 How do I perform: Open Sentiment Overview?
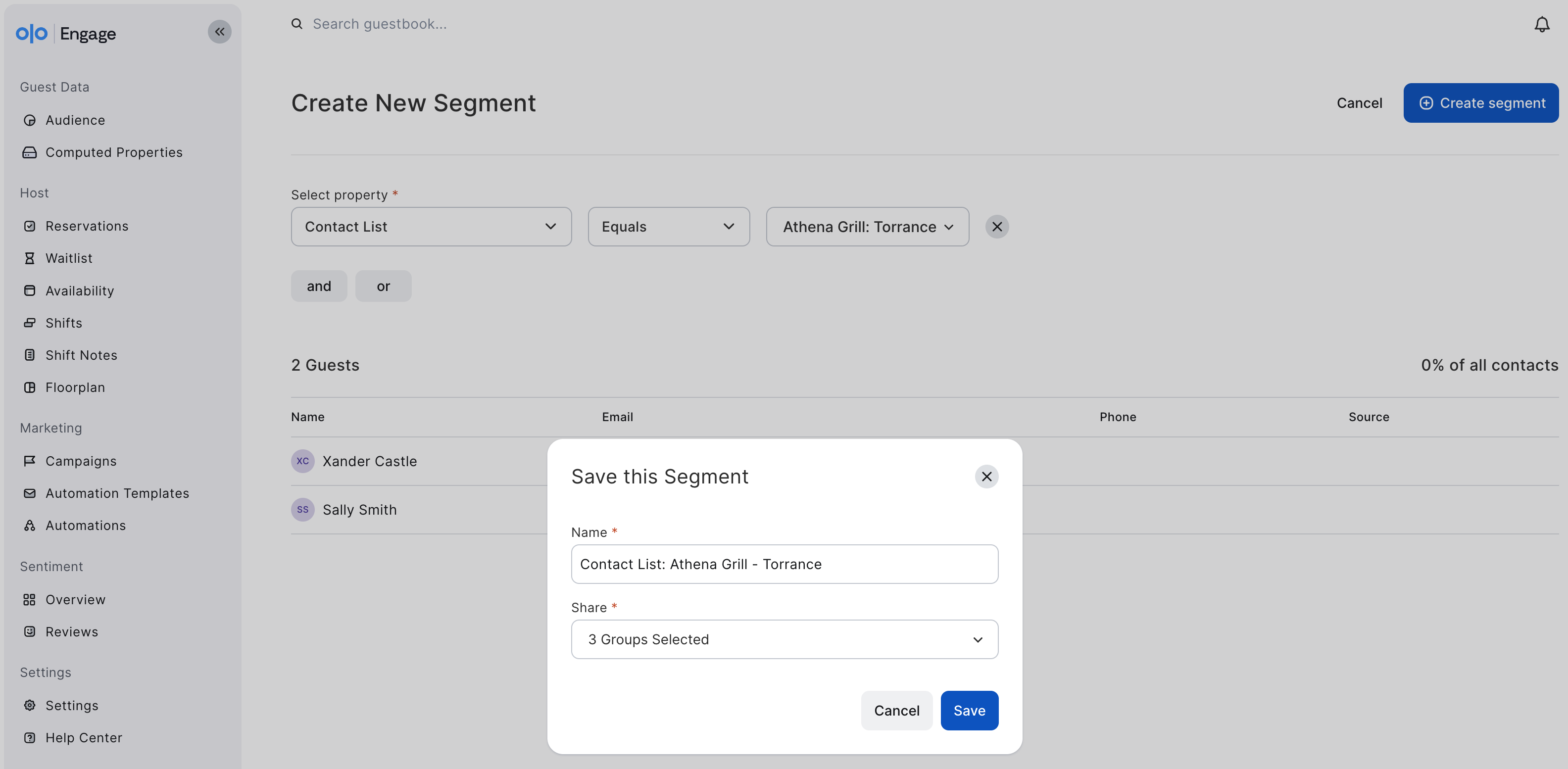[75, 600]
